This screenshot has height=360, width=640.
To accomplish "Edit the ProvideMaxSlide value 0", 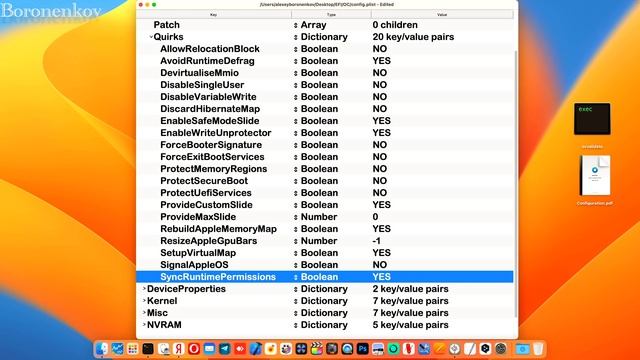I will coord(375,217).
